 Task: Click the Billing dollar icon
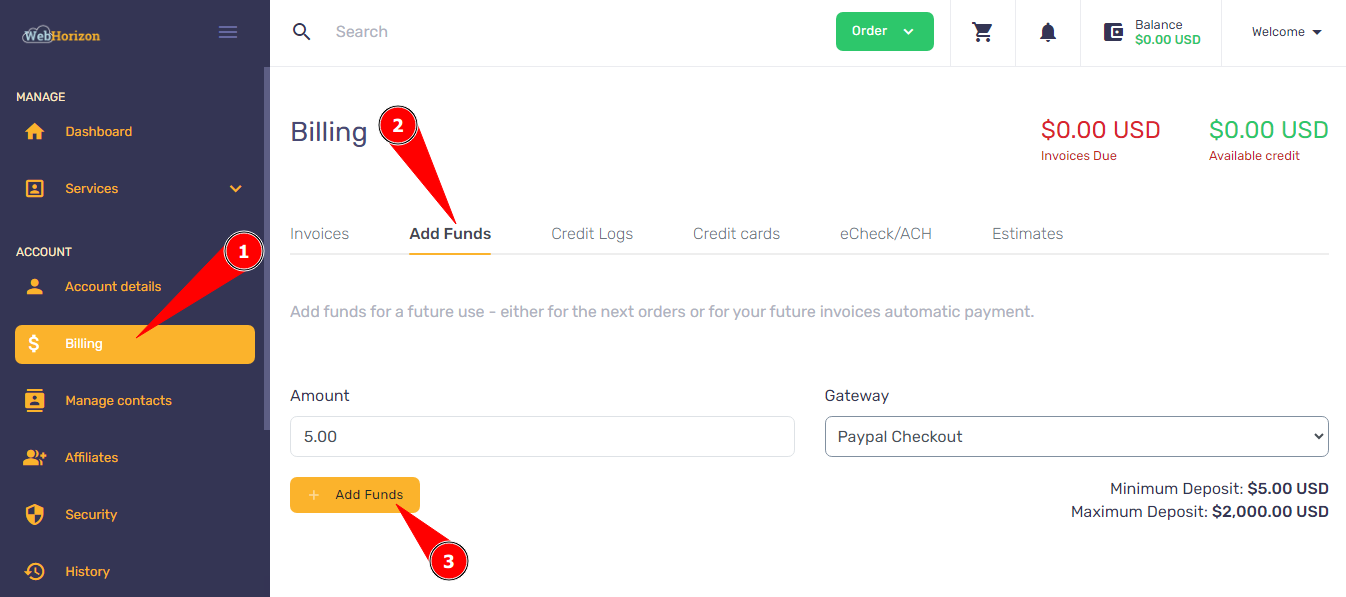tap(35, 343)
